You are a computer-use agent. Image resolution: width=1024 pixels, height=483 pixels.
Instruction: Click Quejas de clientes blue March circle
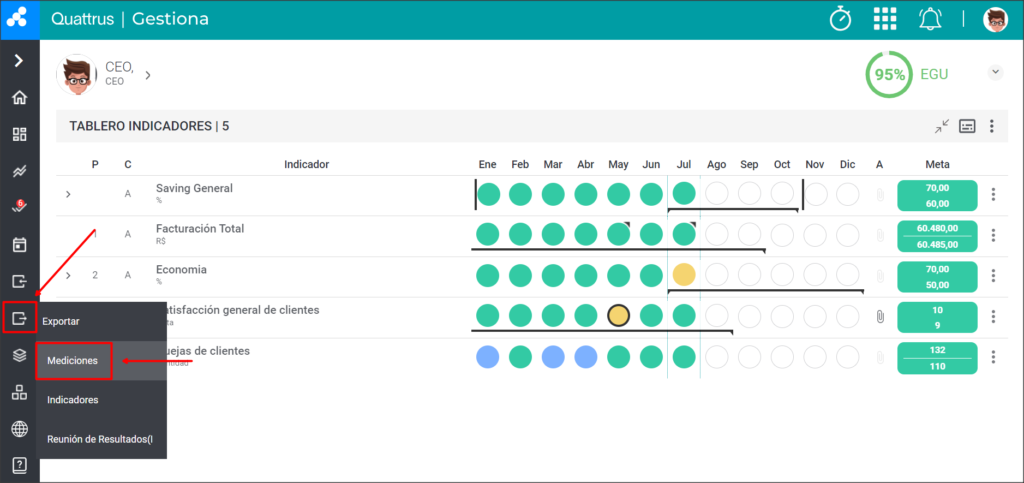553,356
